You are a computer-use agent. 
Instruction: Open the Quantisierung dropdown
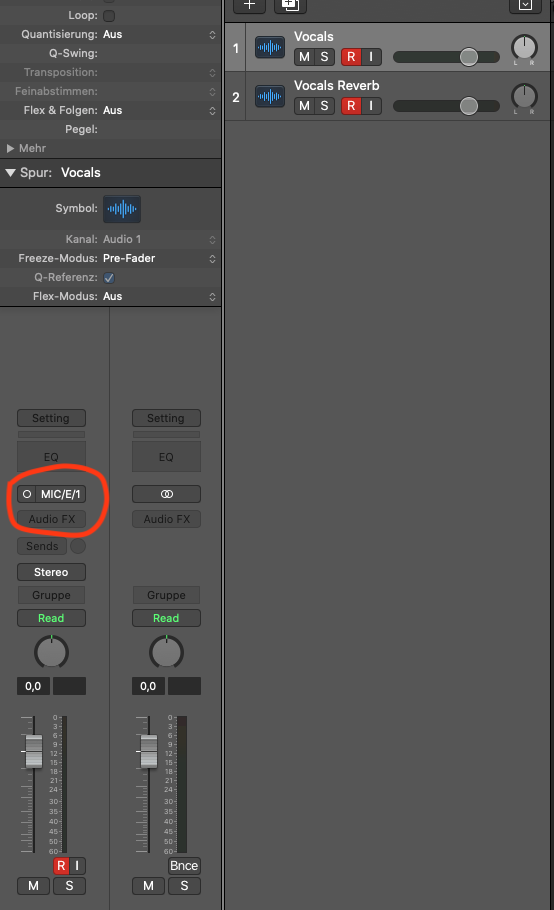158,34
